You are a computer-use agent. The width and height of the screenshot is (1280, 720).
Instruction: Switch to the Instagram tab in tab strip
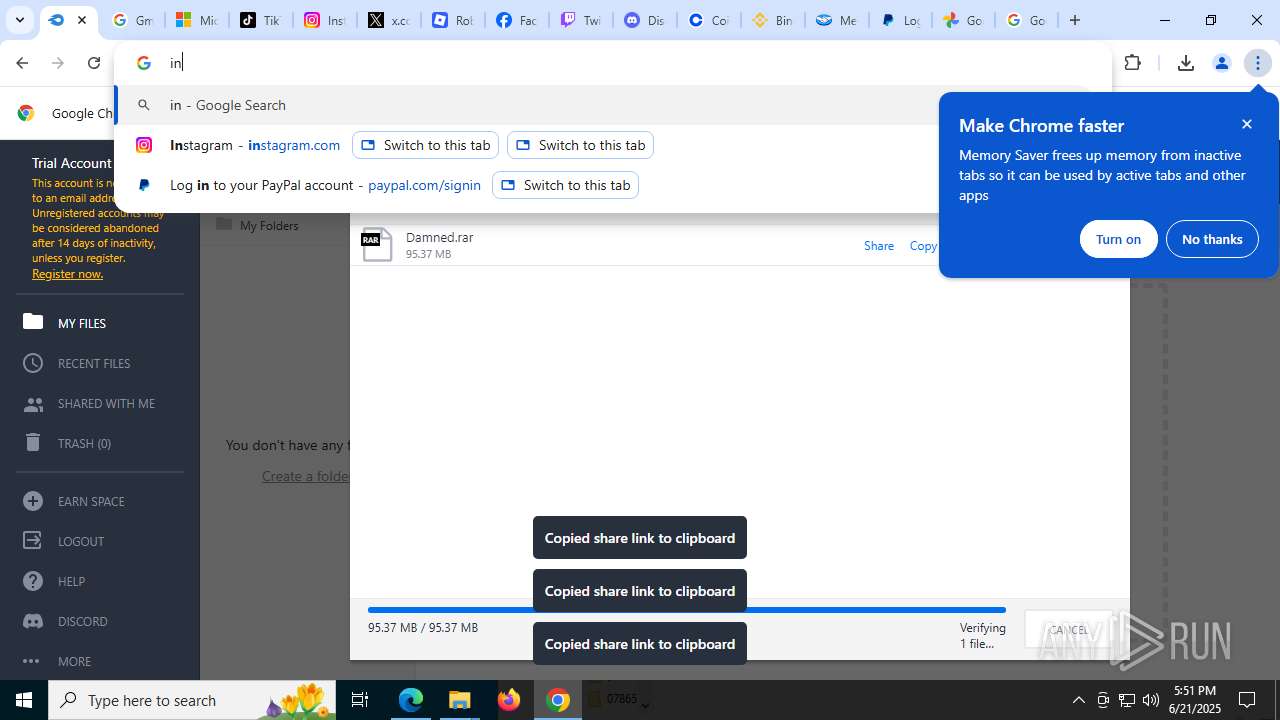324,20
